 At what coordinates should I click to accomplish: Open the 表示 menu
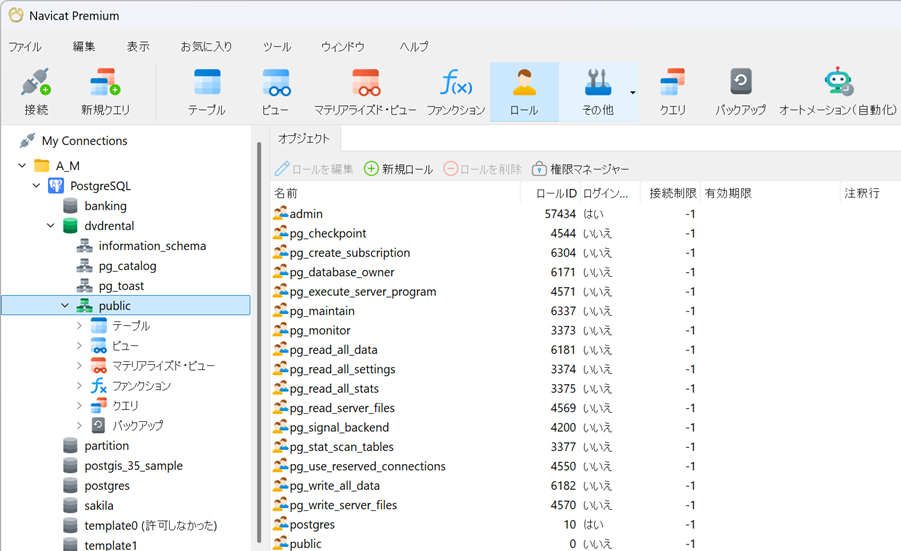[138, 47]
